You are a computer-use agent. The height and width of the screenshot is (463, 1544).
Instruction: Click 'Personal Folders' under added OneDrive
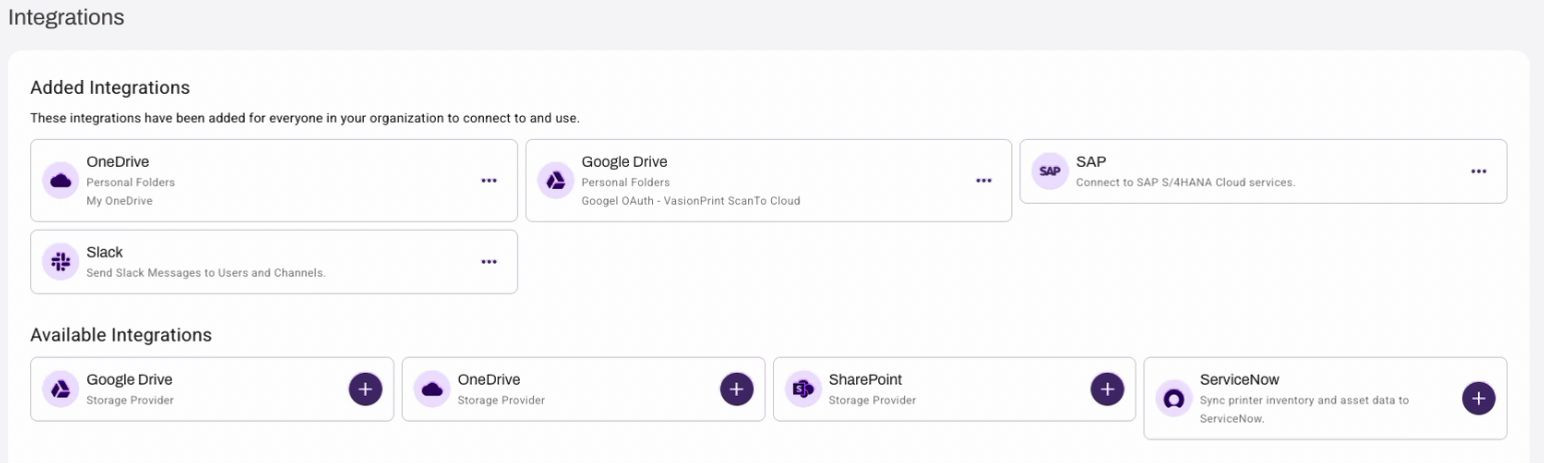point(130,182)
